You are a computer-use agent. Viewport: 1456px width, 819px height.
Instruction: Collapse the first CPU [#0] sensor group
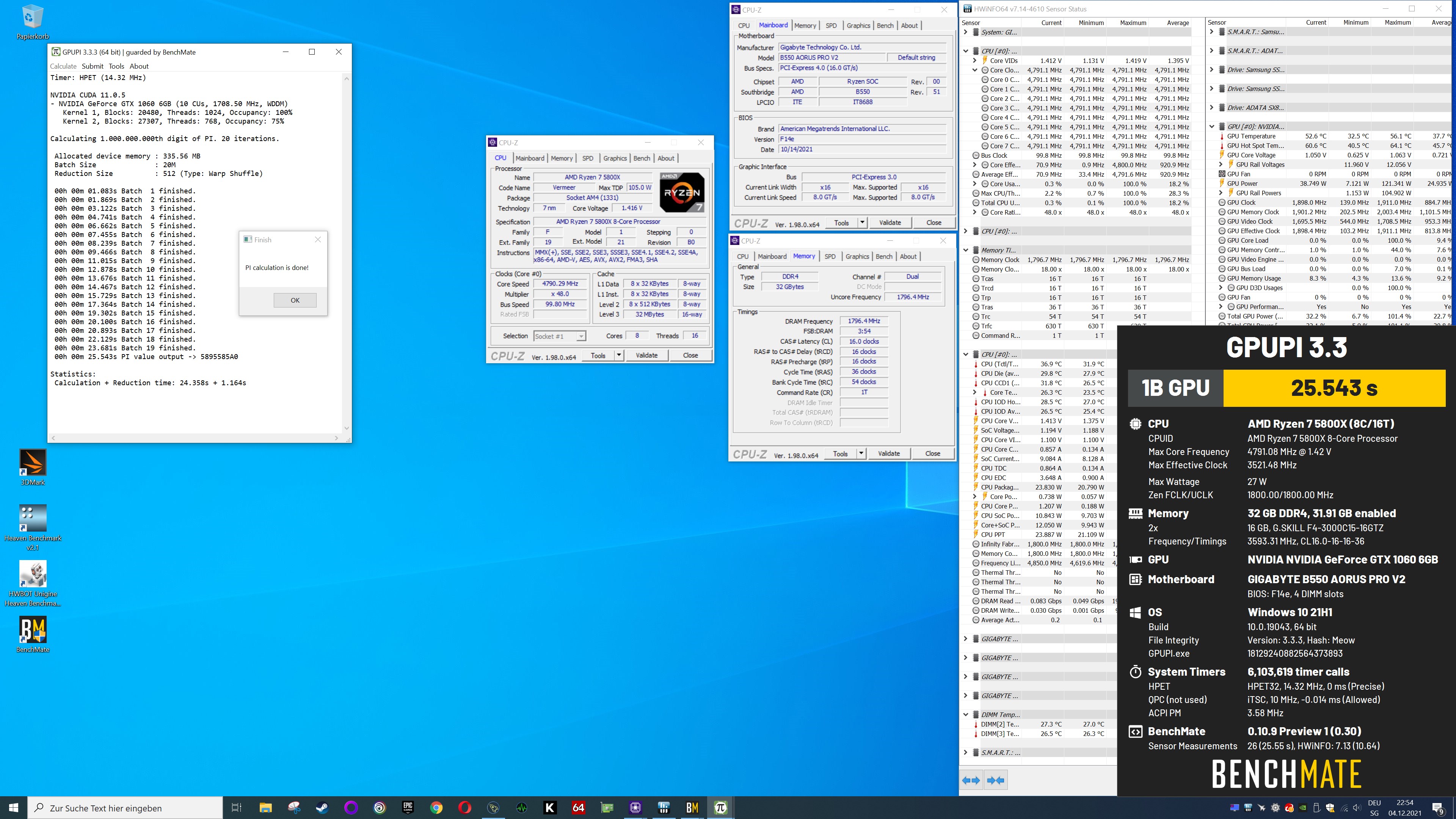pyautogui.click(x=965, y=51)
